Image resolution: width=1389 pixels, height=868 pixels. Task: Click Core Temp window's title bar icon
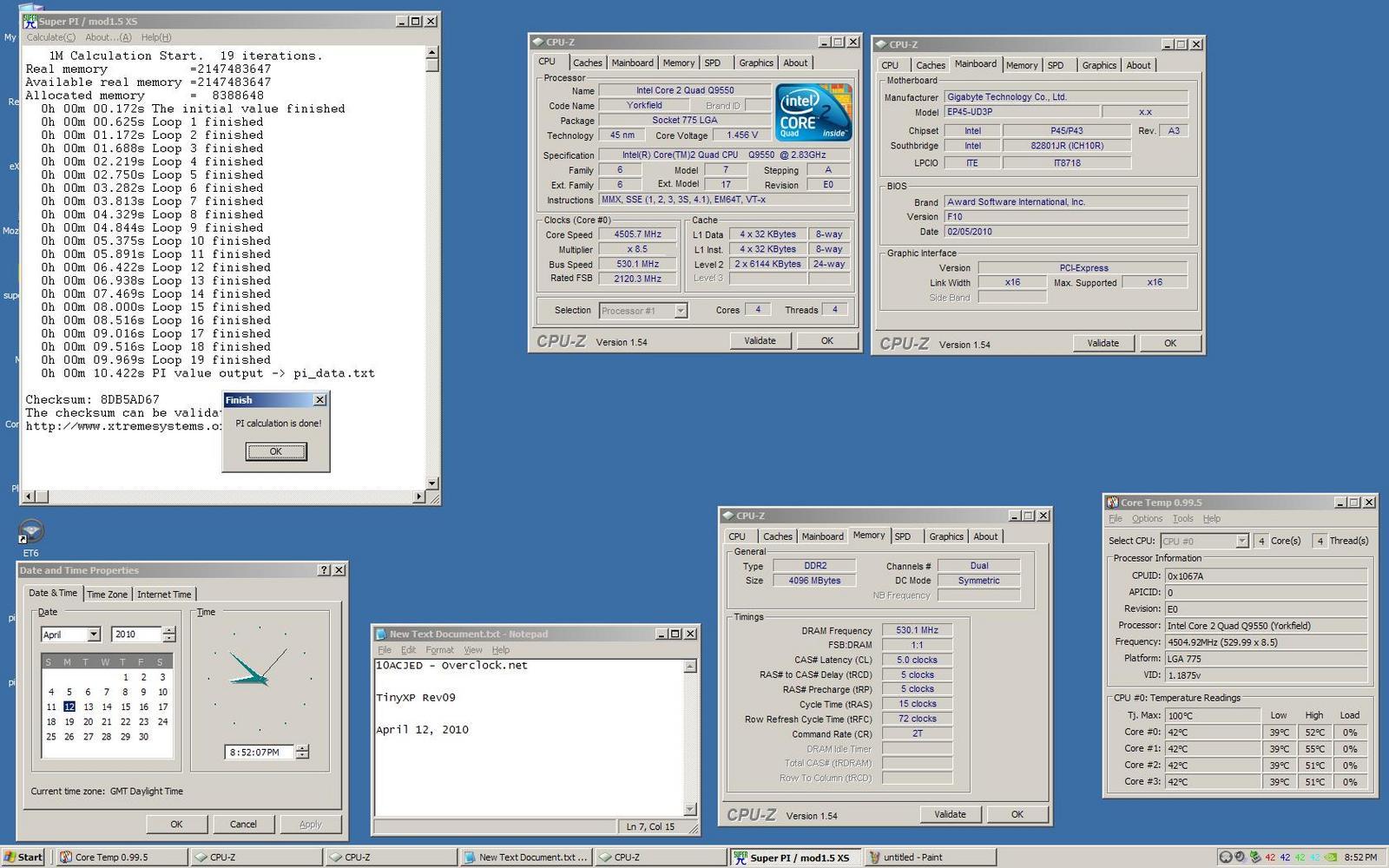1112,503
